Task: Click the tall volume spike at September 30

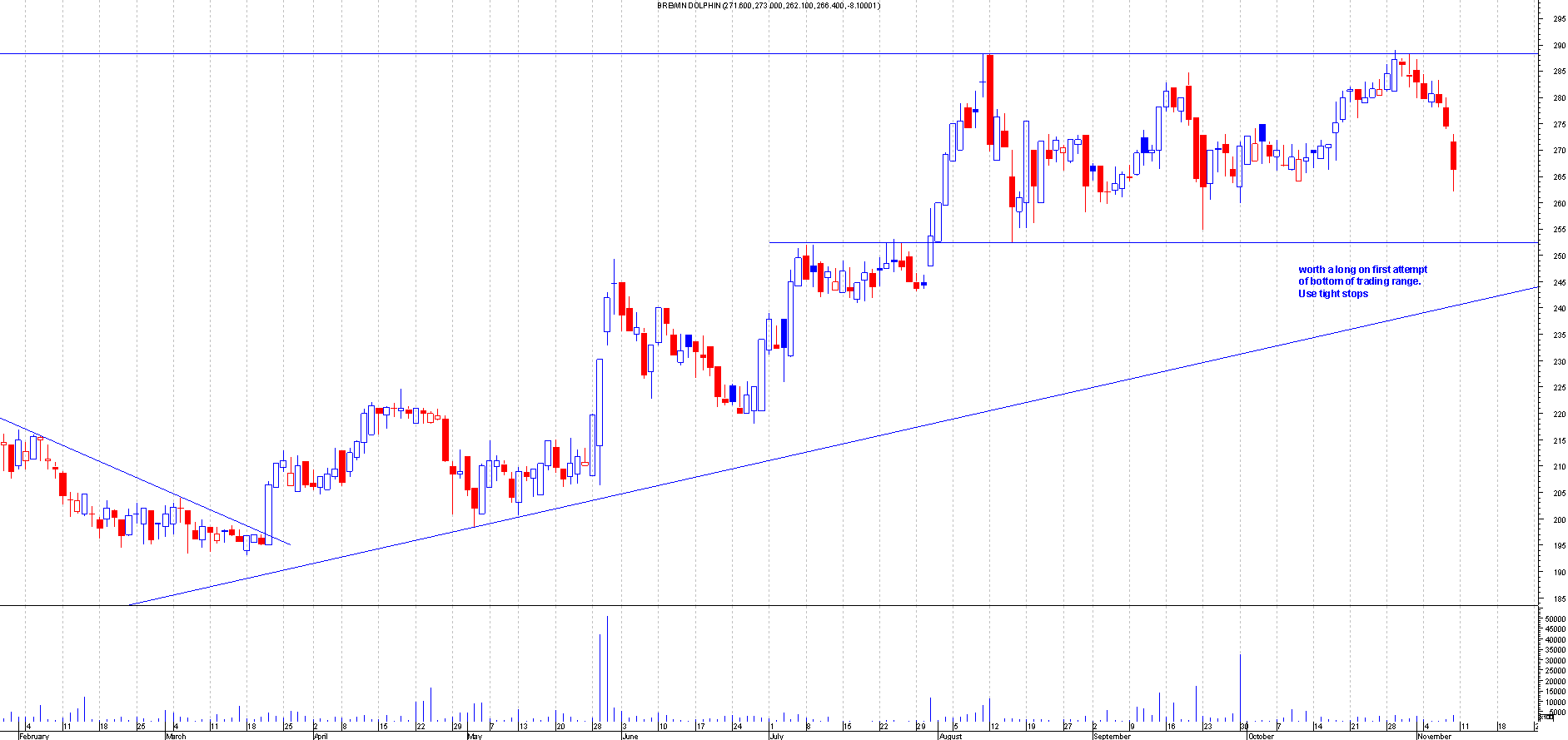Action: tap(1241, 687)
